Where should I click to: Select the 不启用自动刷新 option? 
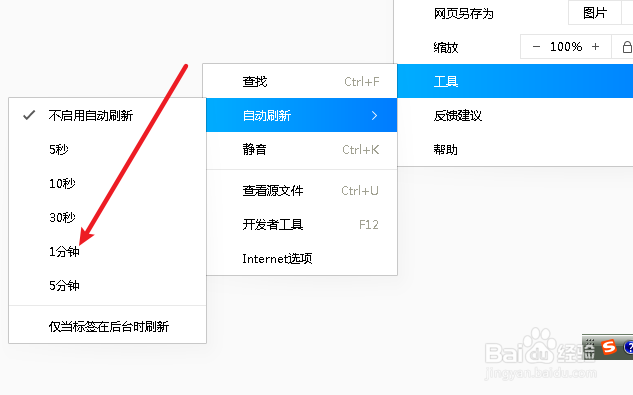point(107,116)
